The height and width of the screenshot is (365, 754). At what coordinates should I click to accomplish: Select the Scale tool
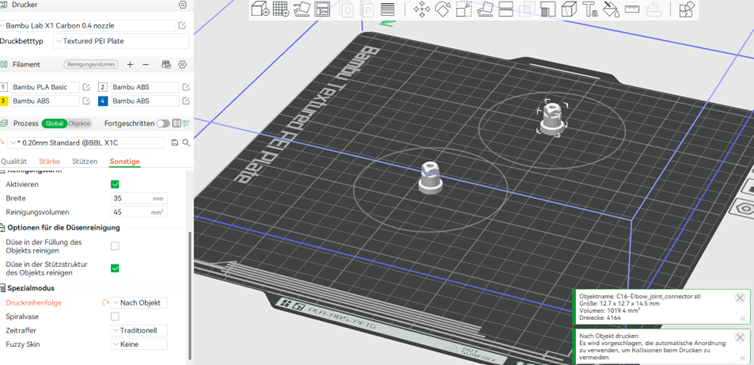(464, 9)
